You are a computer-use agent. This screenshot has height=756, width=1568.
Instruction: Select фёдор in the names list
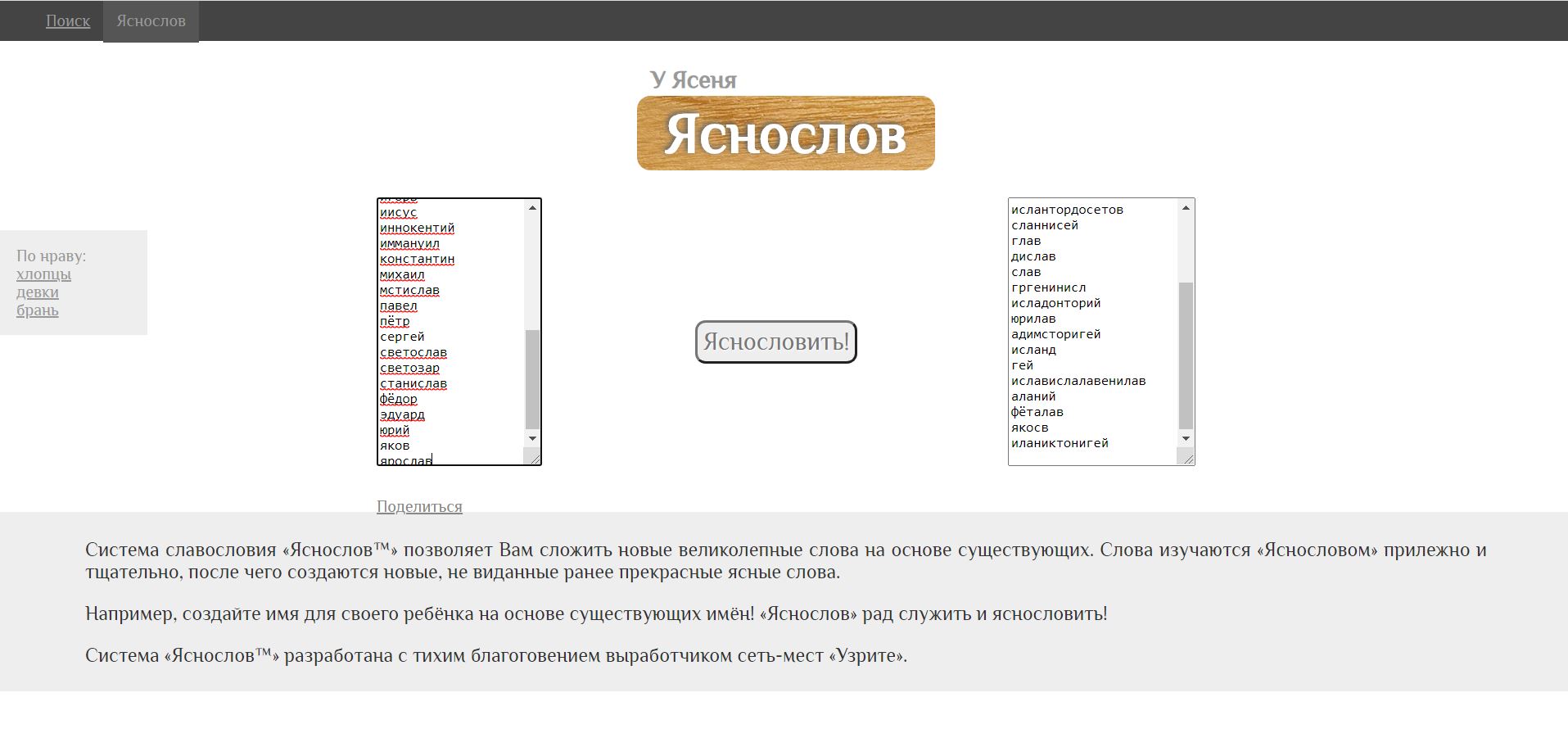(399, 399)
